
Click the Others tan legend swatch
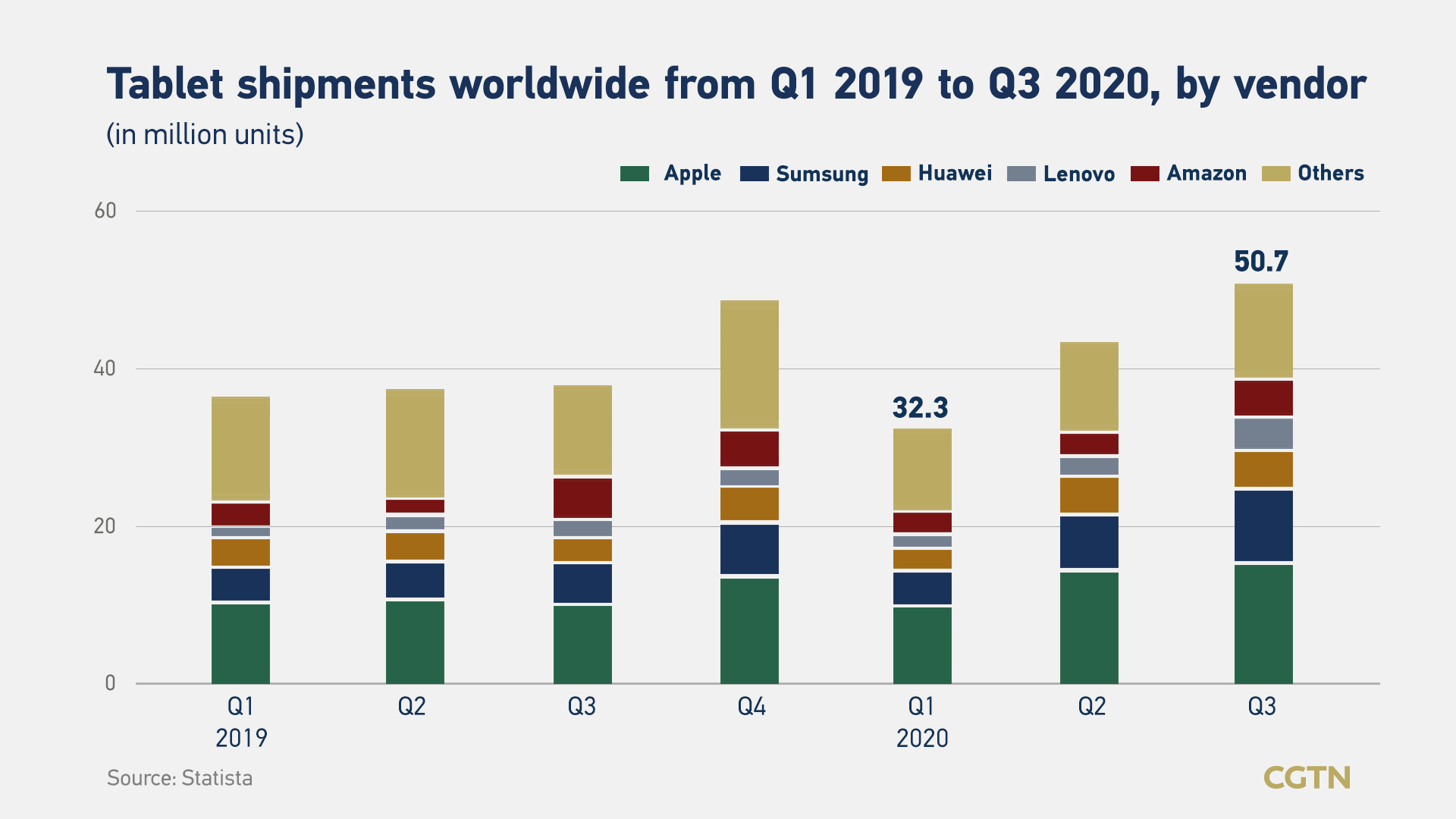[1276, 174]
